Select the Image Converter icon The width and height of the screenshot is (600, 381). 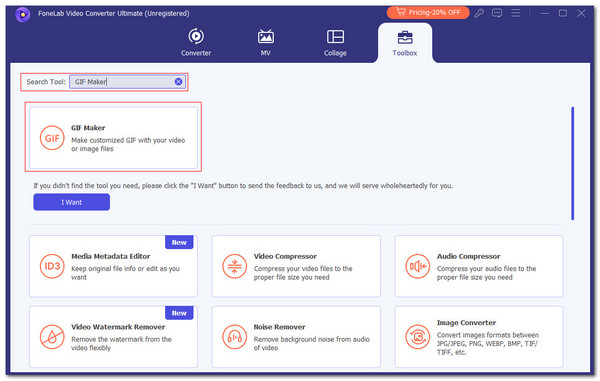417,337
